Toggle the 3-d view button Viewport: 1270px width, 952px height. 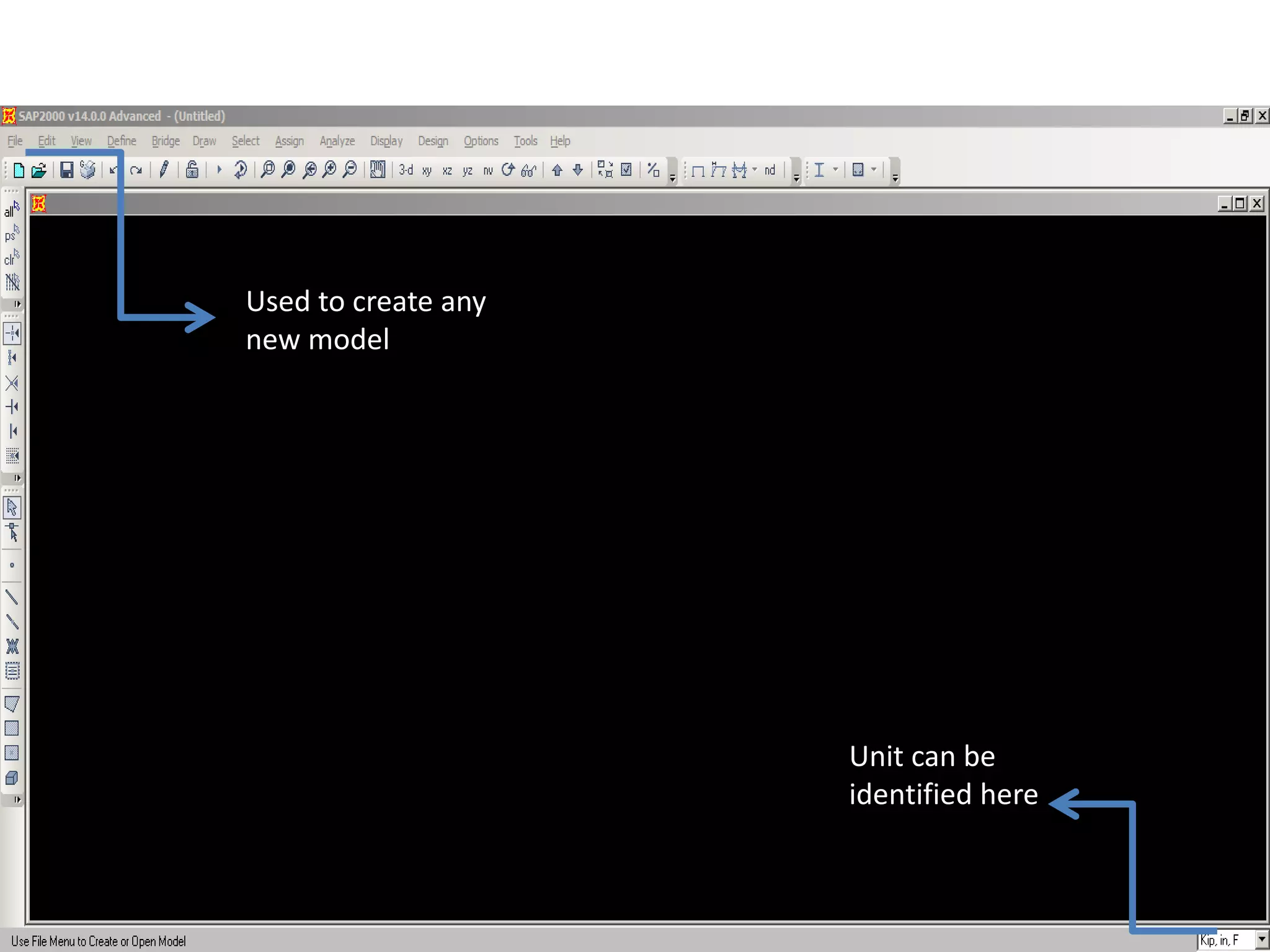406,170
